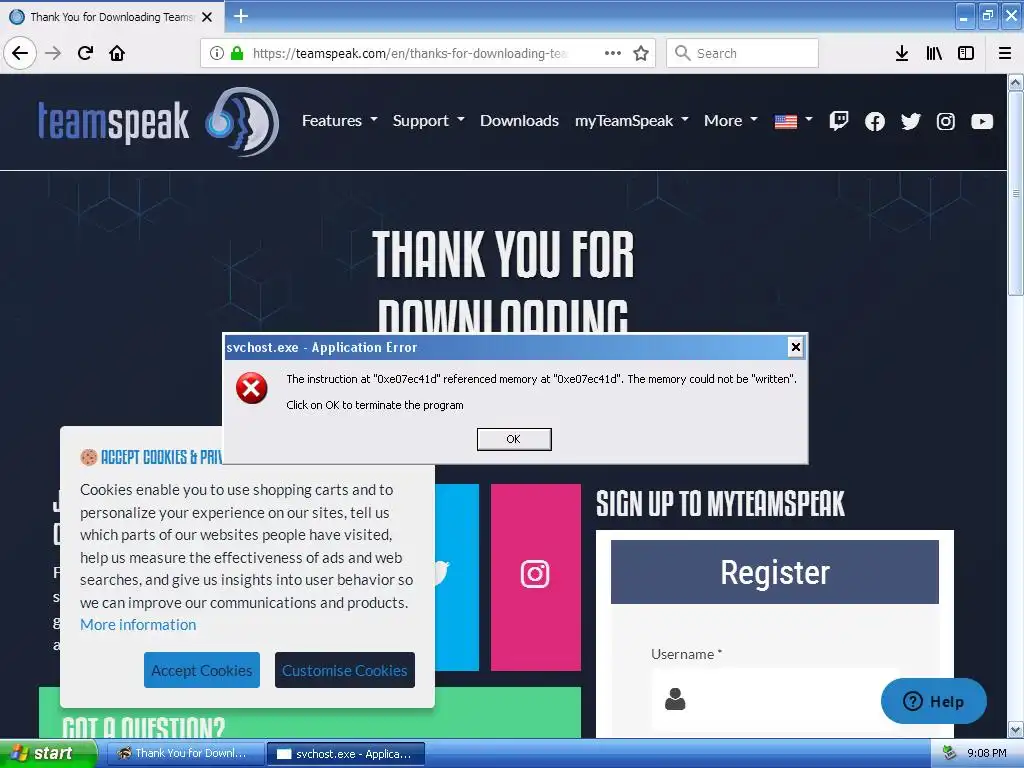Click Customise Cookies button
1024x768 pixels.
pyautogui.click(x=345, y=670)
